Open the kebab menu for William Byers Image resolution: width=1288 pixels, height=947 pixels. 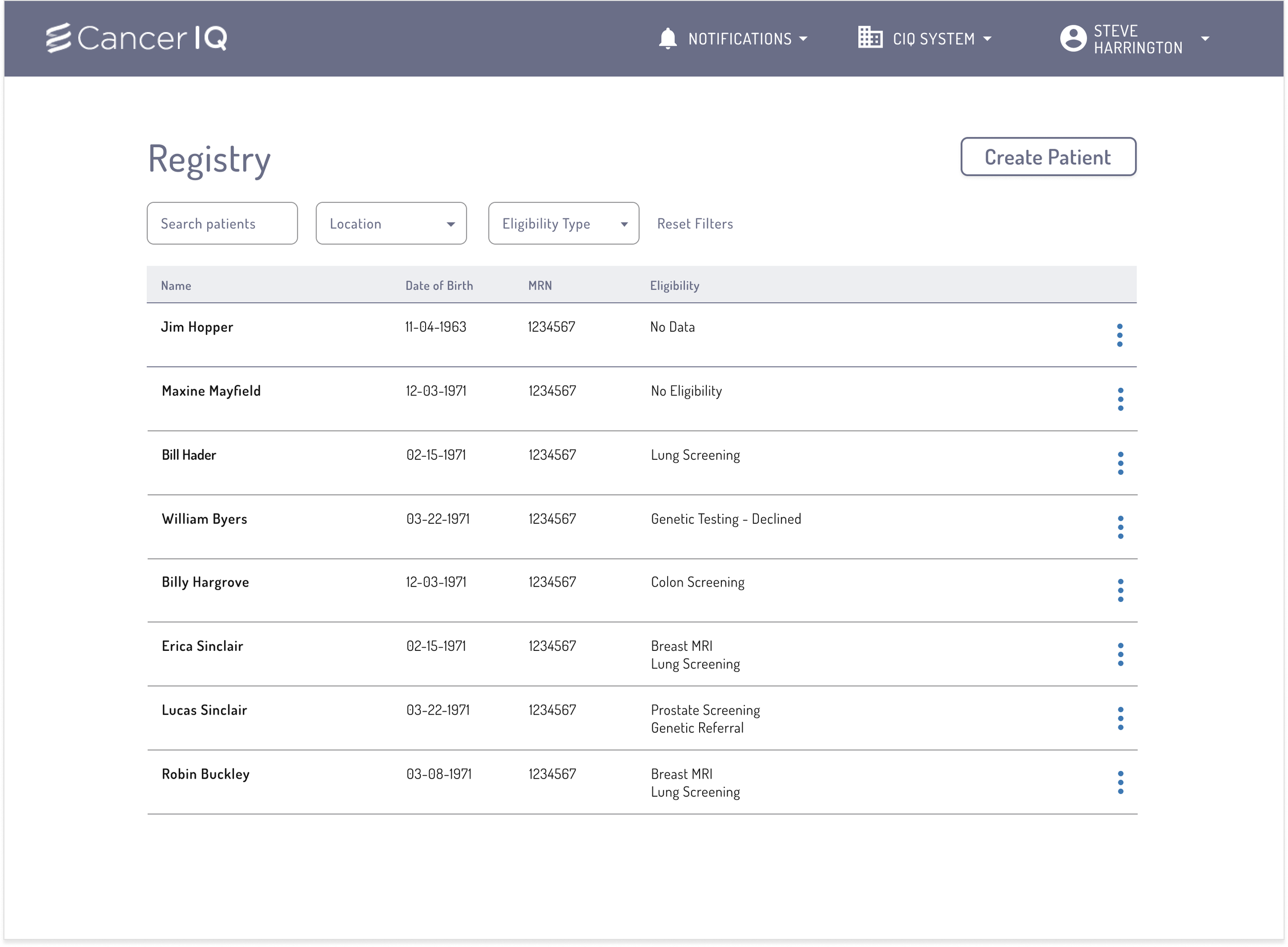pos(1120,527)
